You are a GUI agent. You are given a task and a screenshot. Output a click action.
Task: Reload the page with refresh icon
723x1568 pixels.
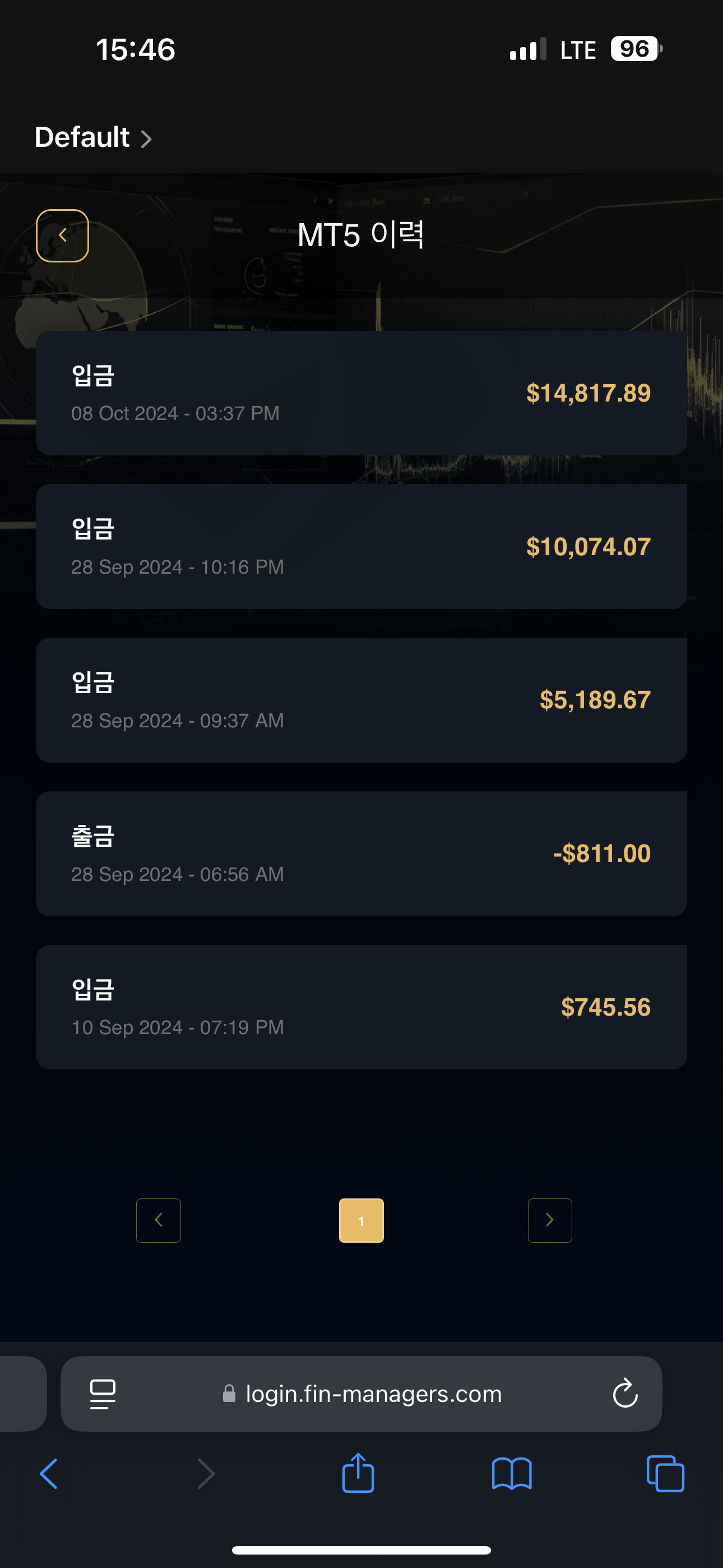coord(625,1393)
